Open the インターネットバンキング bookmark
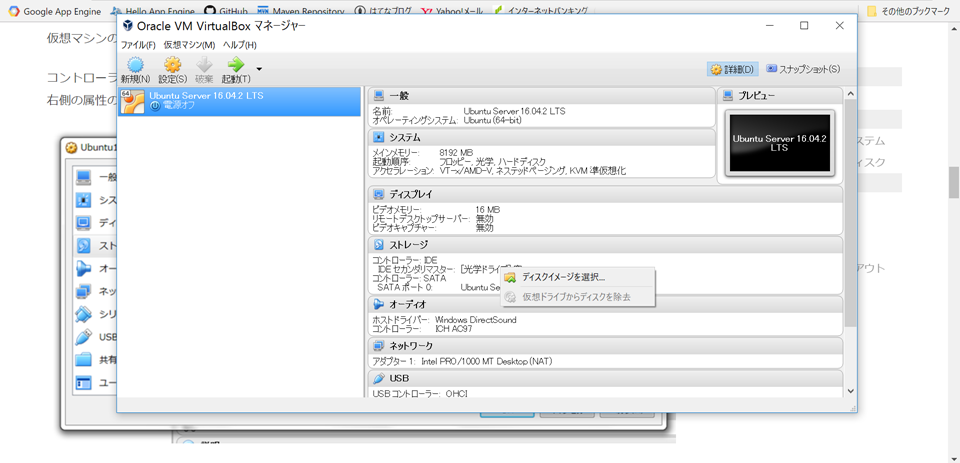The width and height of the screenshot is (960, 463). click(x=541, y=11)
